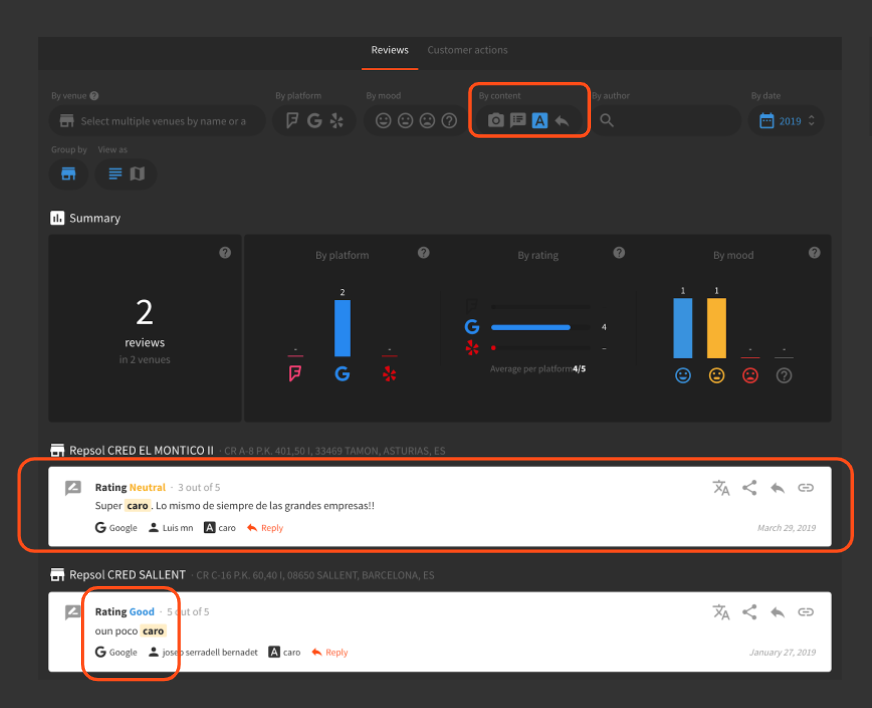Image resolution: width=872 pixels, height=708 pixels.
Task: Filter reviews by Yelp platform icon
Action: (x=336, y=121)
